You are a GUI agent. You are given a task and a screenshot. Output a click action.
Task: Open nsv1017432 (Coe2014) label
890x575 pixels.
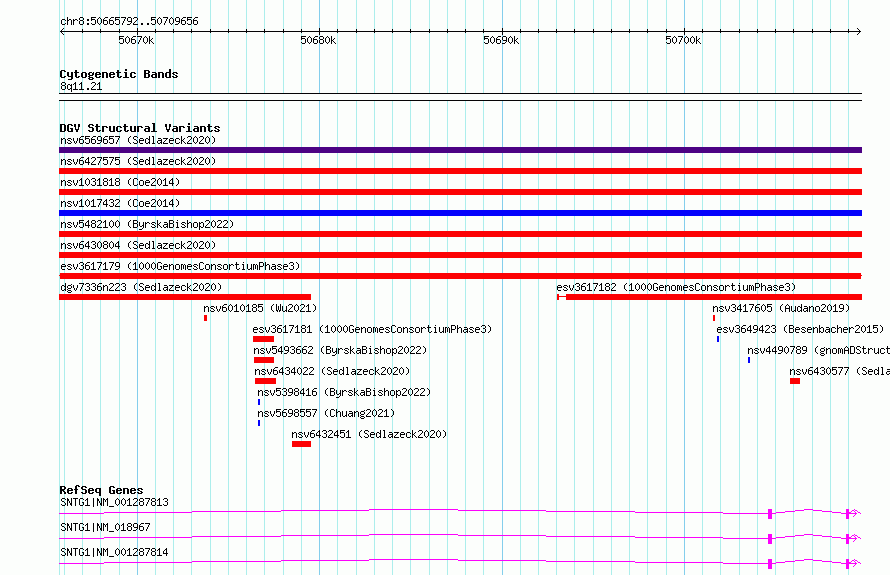click(120, 203)
